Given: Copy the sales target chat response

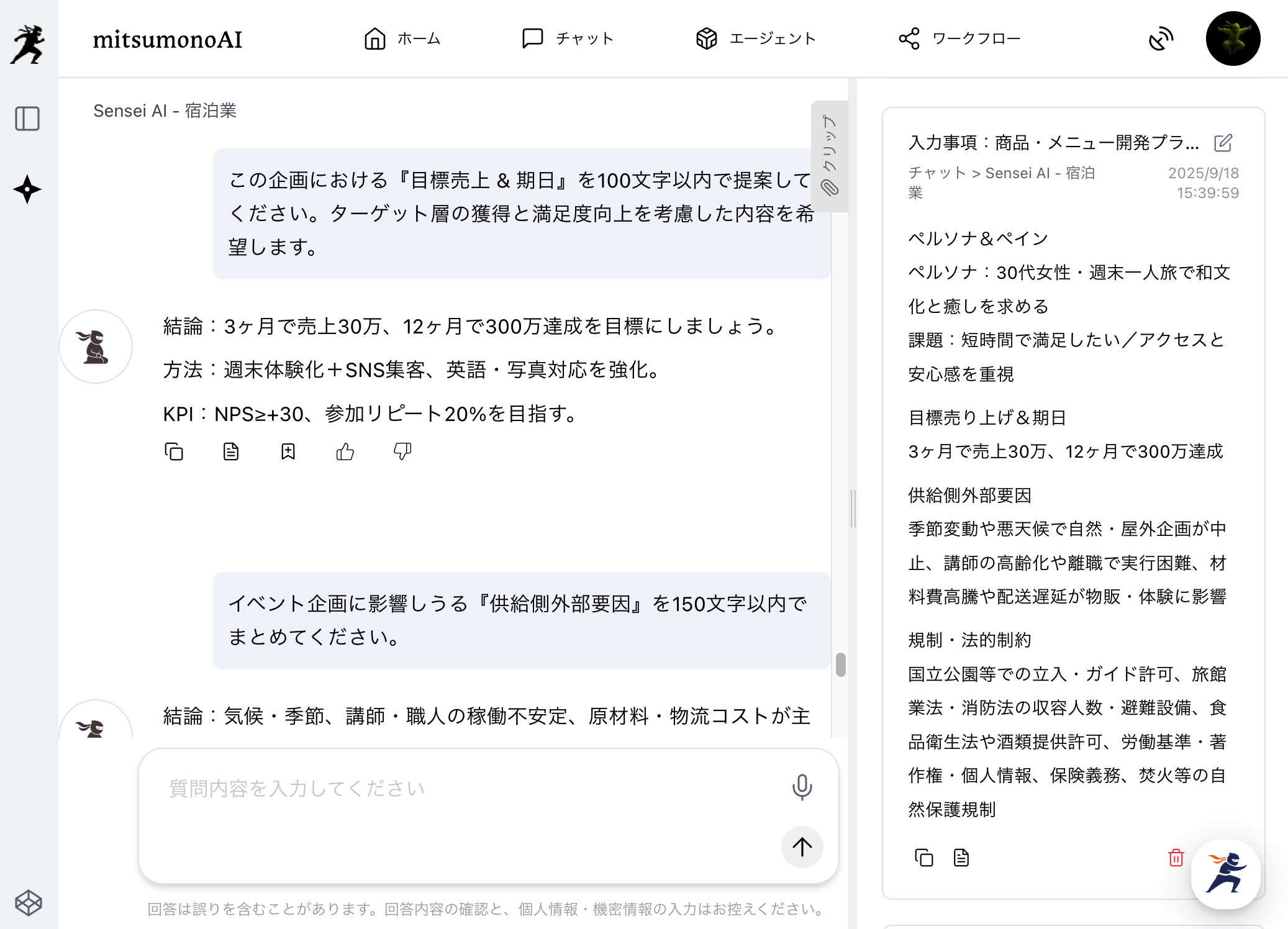Looking at the screenshot, I should point(174,451).
